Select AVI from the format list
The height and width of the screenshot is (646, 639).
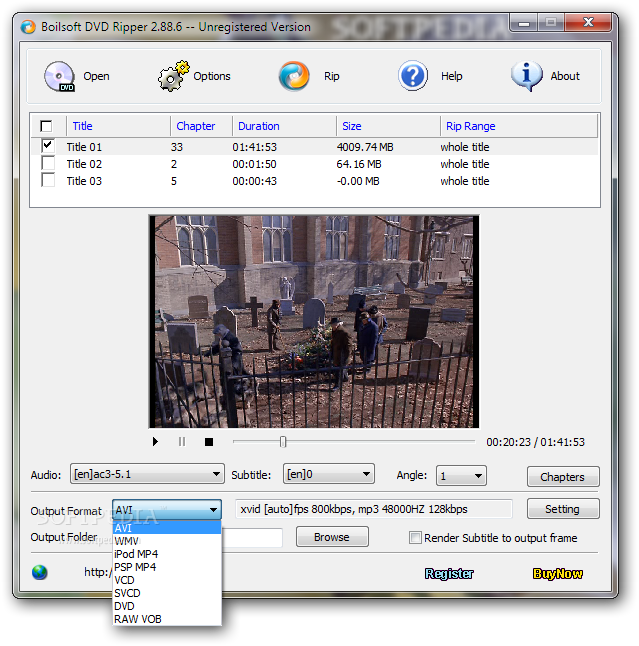coord(167,528)
